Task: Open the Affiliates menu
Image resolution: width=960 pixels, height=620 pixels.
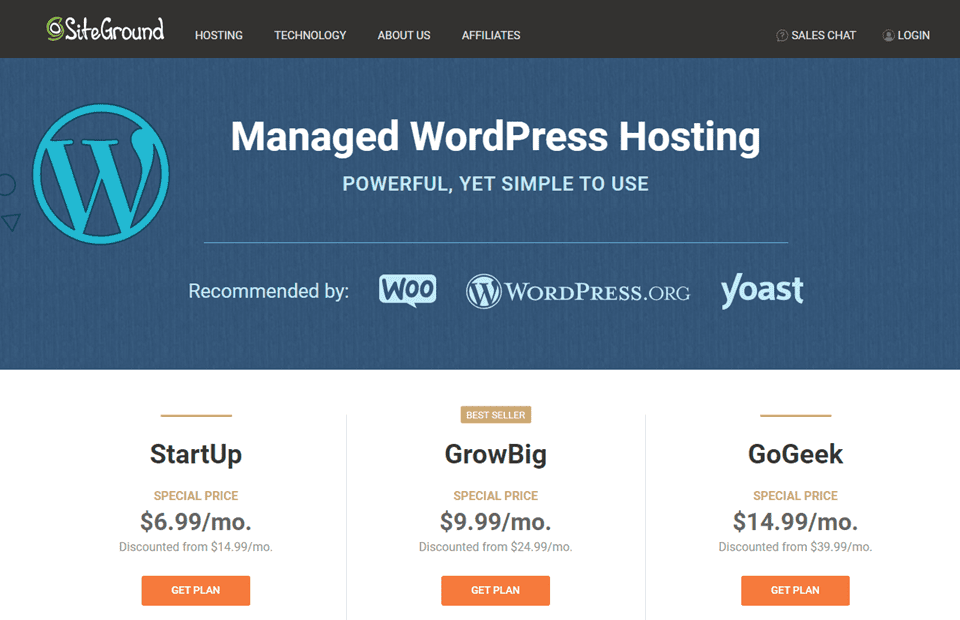Action: click(x=490, y=35)
